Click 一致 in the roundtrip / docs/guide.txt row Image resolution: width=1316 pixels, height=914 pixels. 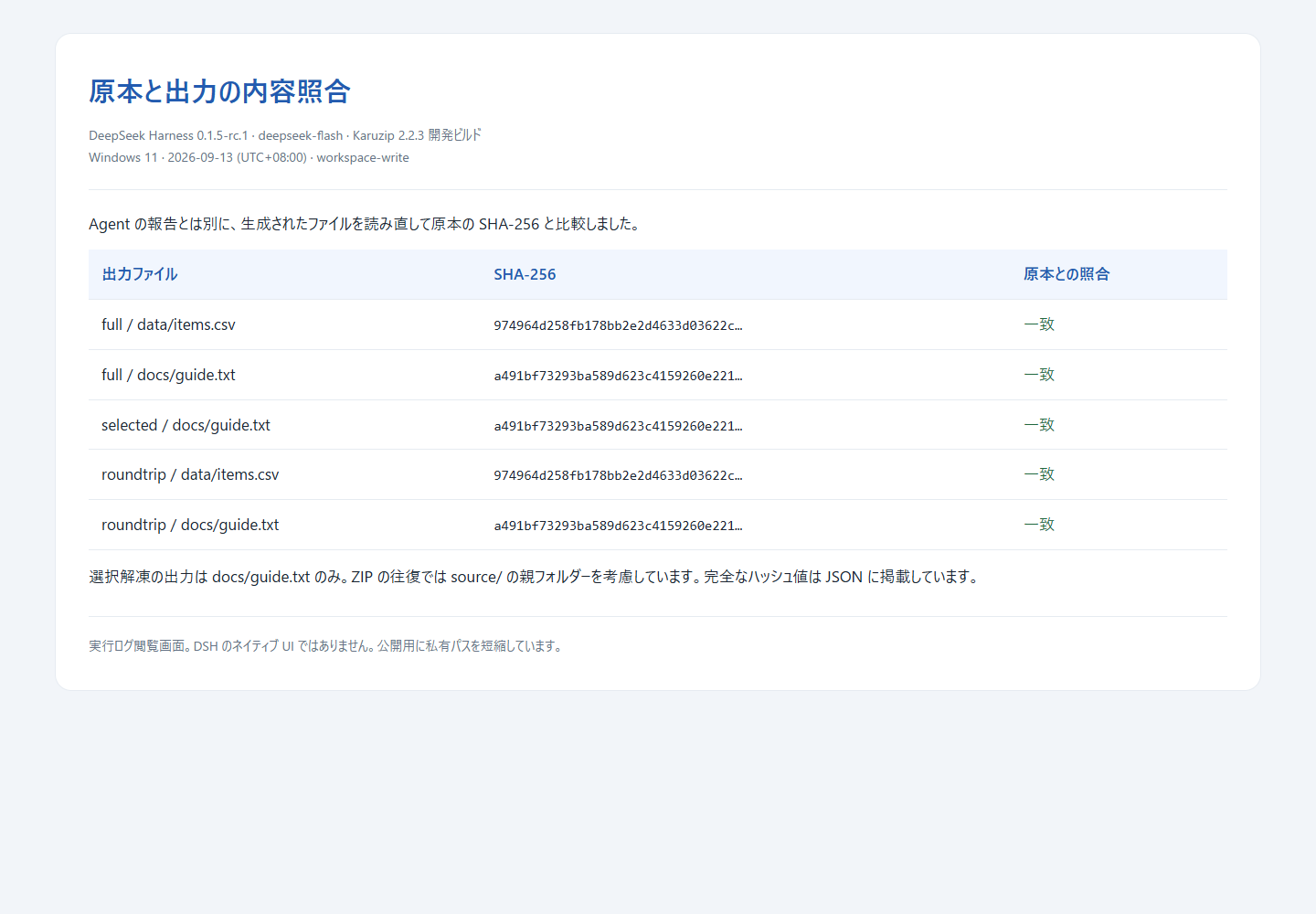pyautogui.click(x=1039, y=525)
